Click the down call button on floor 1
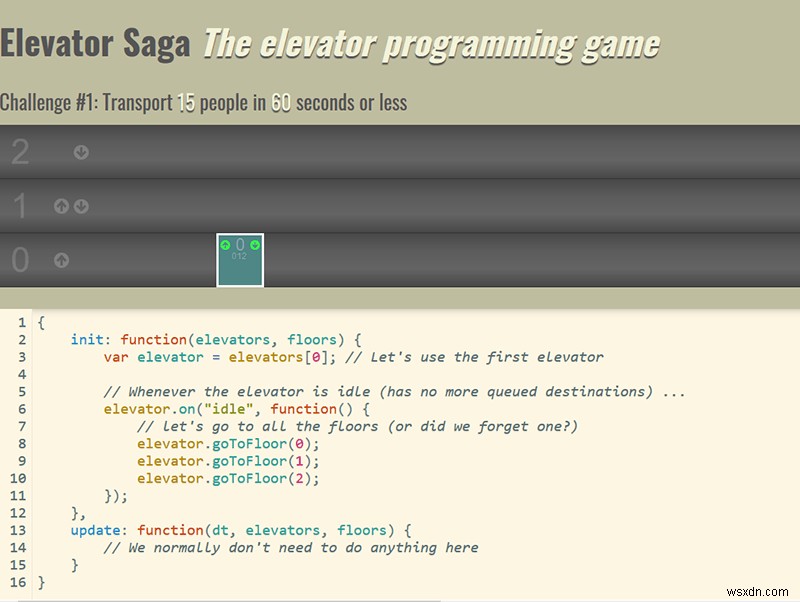Image resolution: width=800 pixels, height=602 pixels. (x=81, y=206)
